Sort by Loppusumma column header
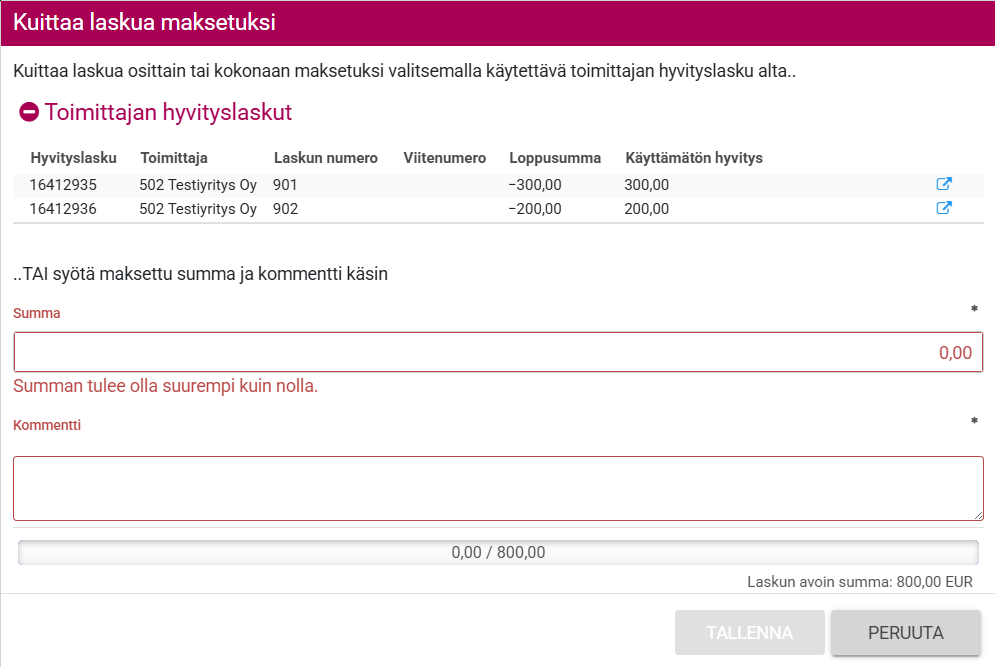The image size is (995, 667). pyautogui.click(x=555, y=158)
